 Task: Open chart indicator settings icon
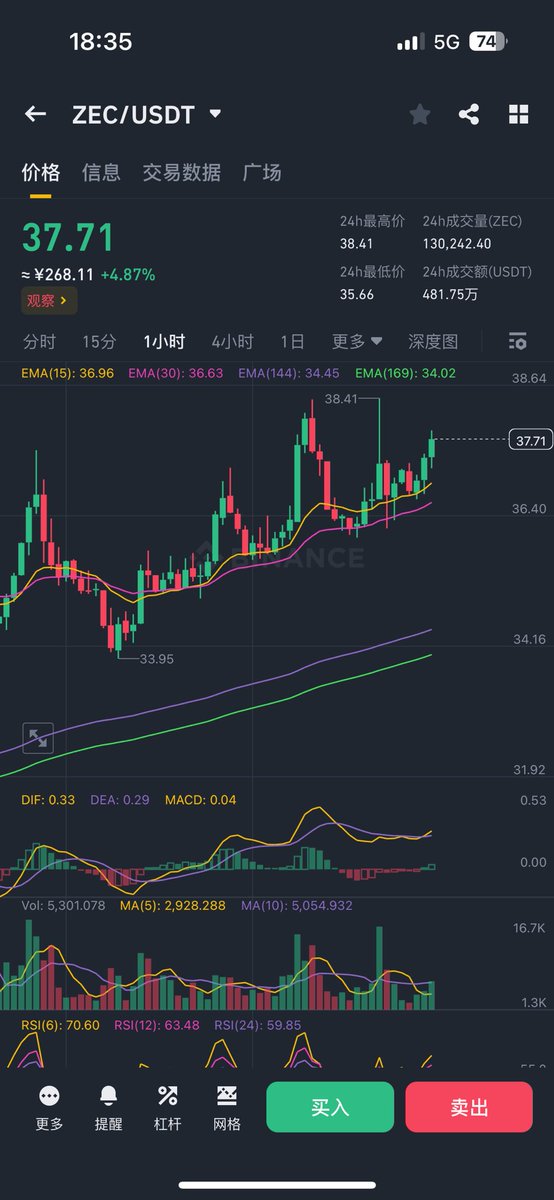tap(517, 341)
